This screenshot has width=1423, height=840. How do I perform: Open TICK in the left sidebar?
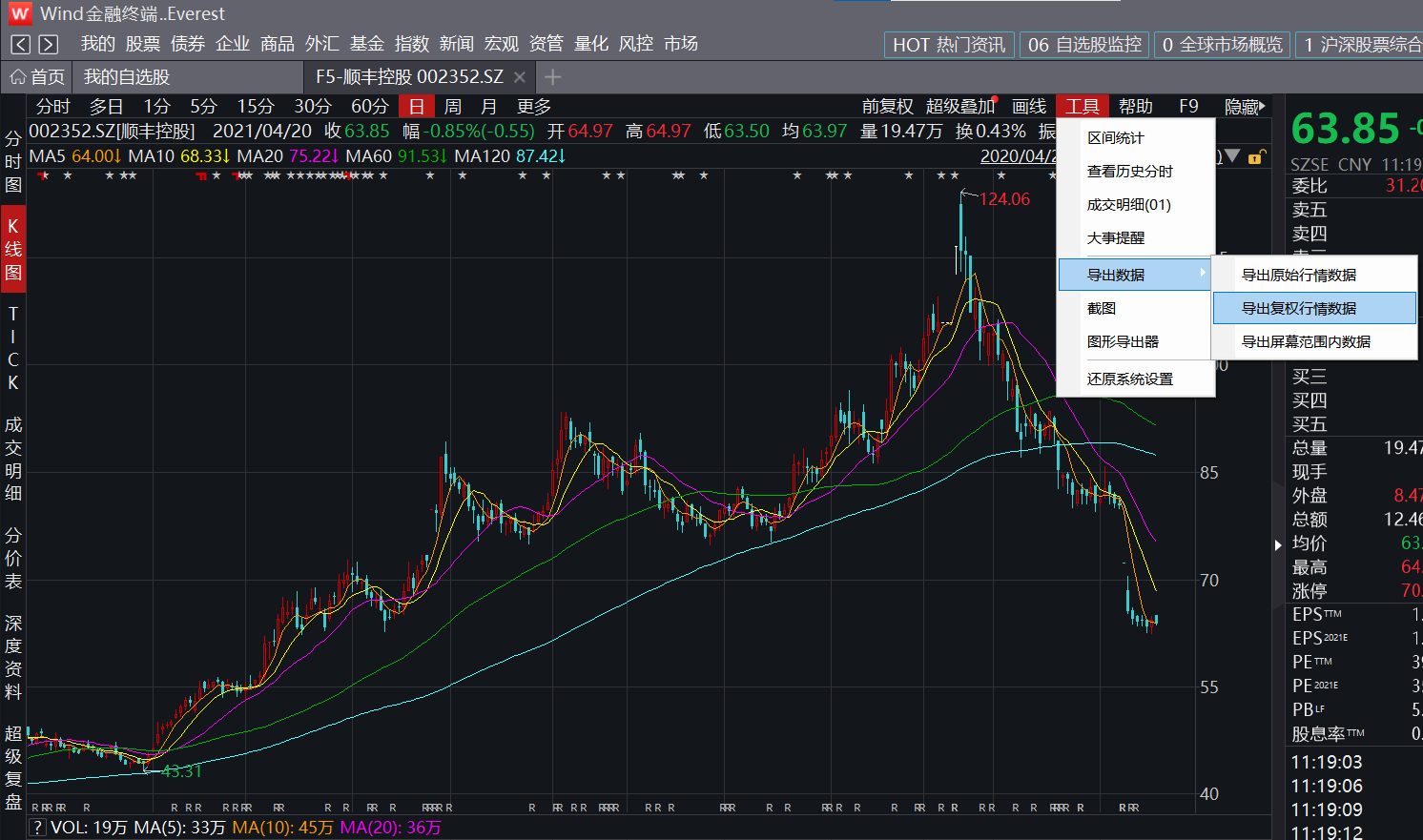13,348
